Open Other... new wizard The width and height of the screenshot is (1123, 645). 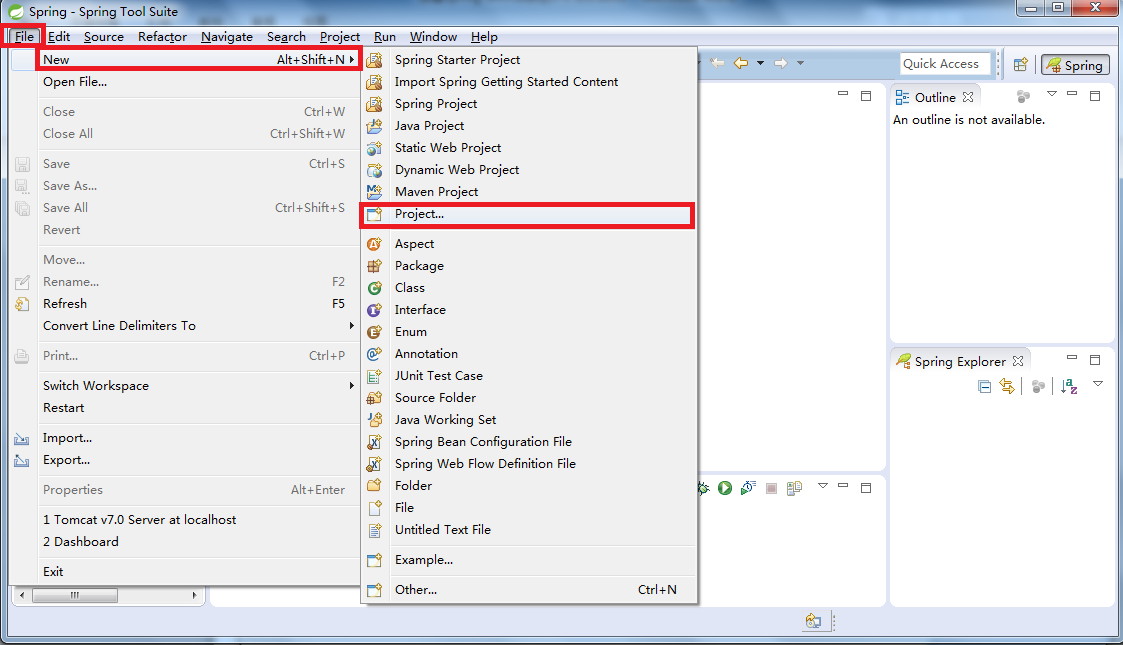528,590
